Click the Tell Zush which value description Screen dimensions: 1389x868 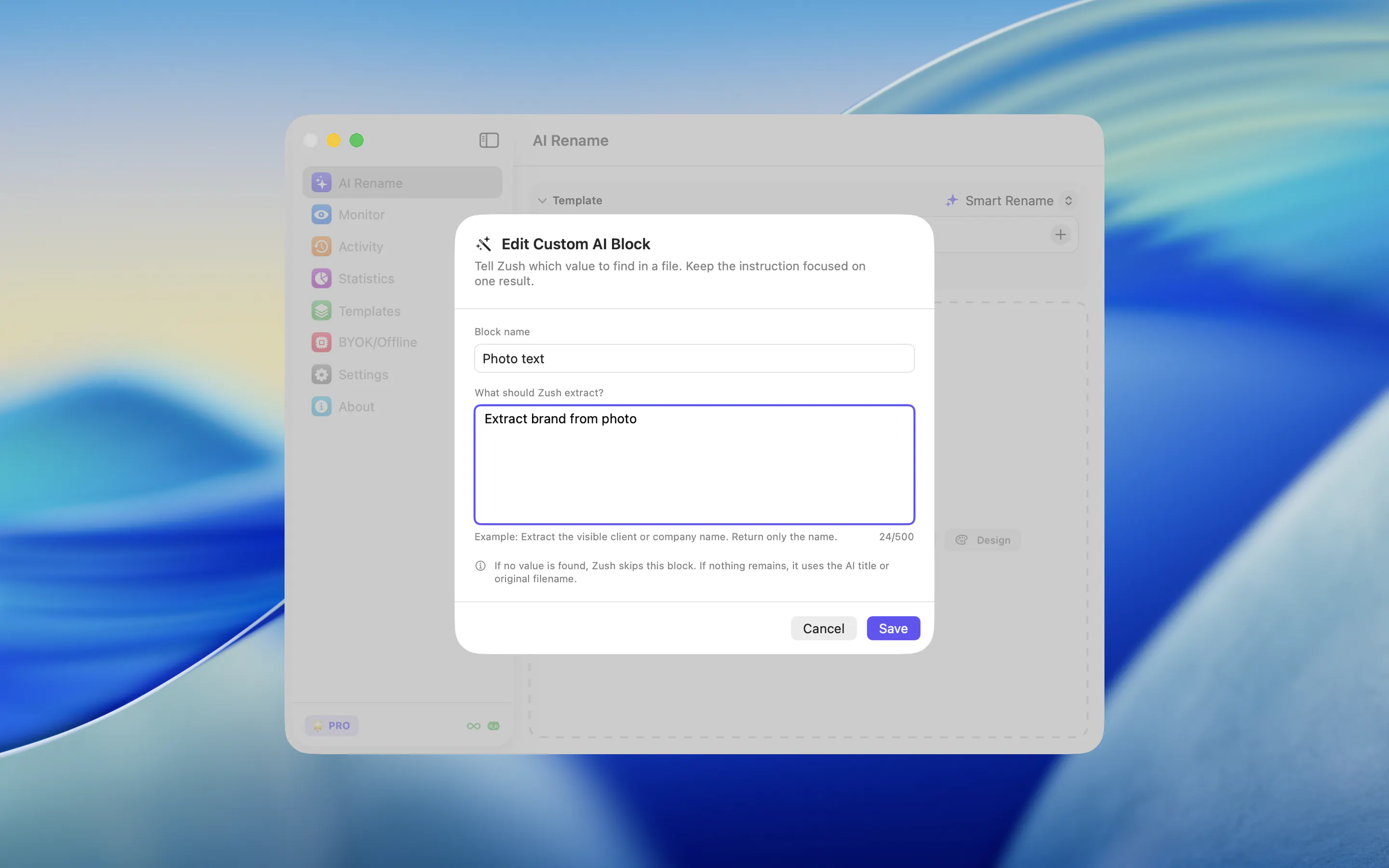[670, 273]
